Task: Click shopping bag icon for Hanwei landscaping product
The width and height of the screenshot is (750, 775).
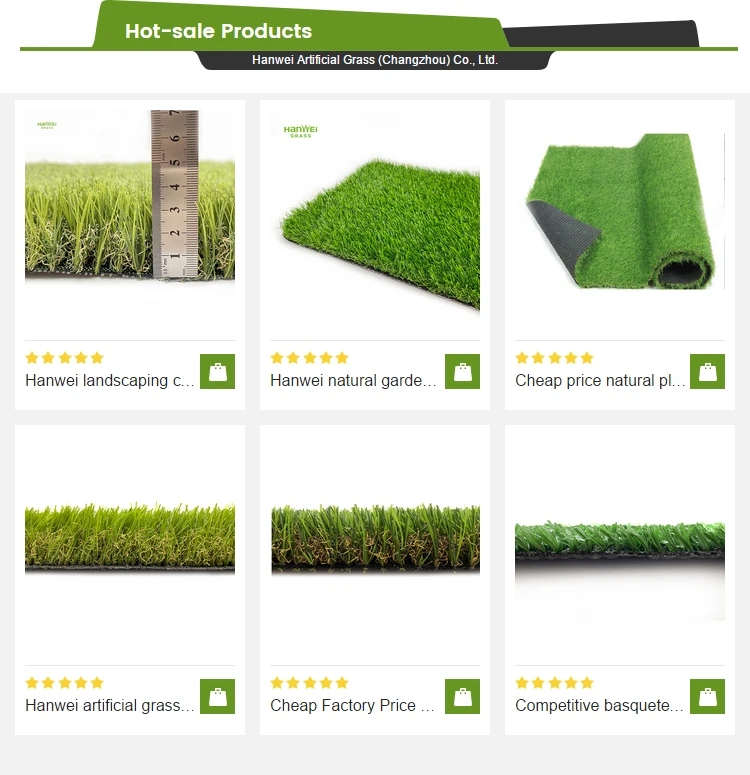Action: tap(217, 371)
